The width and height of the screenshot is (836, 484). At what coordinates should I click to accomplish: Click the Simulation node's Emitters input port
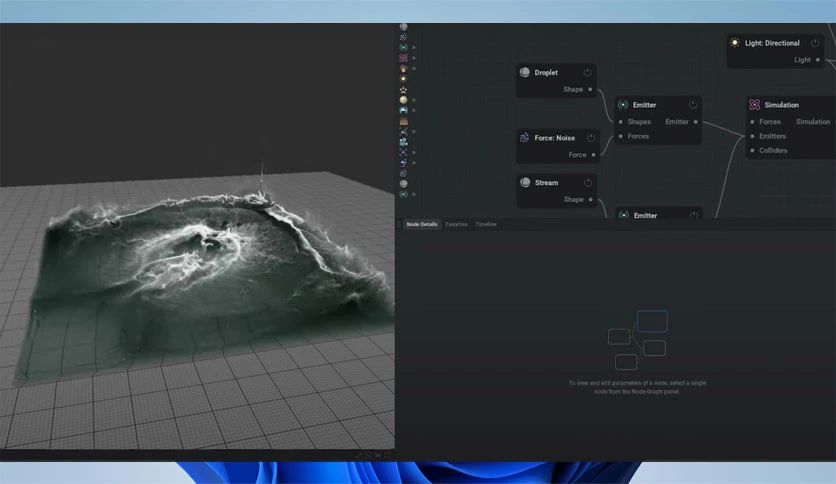[x=752, y=136]
